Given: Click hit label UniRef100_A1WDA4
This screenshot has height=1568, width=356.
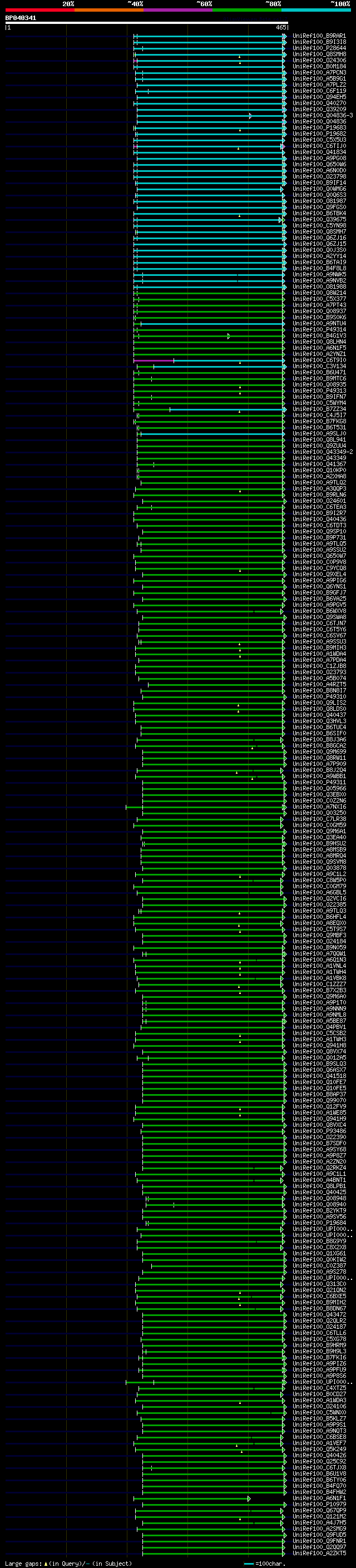Looking at the screenshot, I should pos(319,654).
